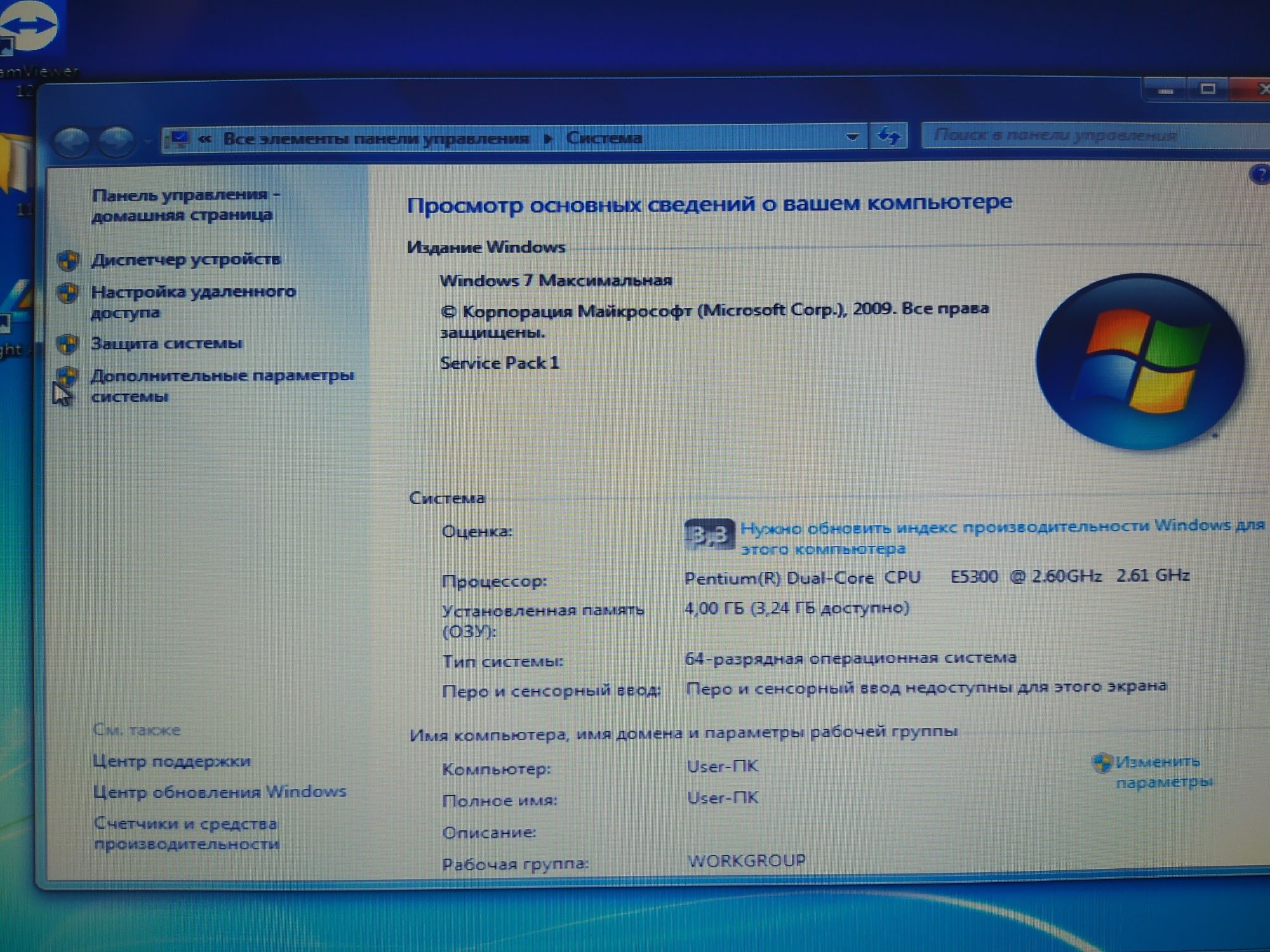This screenshot has height=952, width=1270.
Task: Click the Back navigation arrow button
Action: [x=71, y=142]
